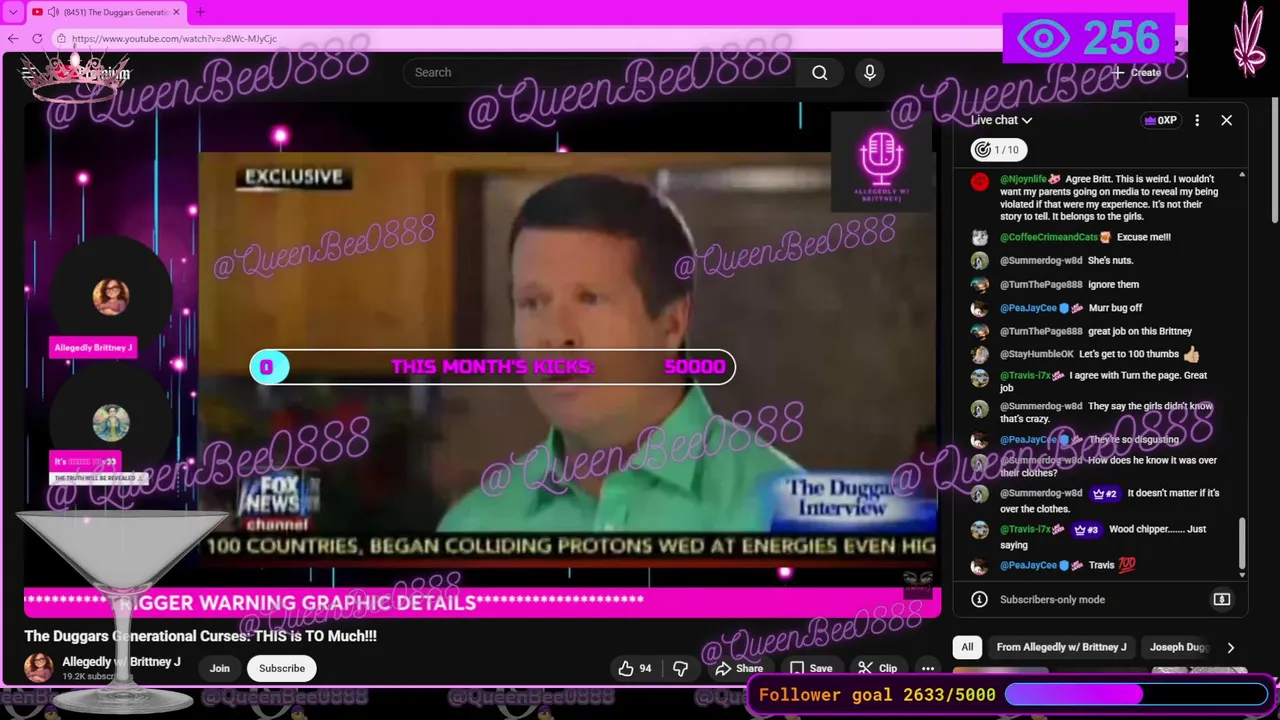
Task: Click the browser back arrow
Action: pos(13,38)
